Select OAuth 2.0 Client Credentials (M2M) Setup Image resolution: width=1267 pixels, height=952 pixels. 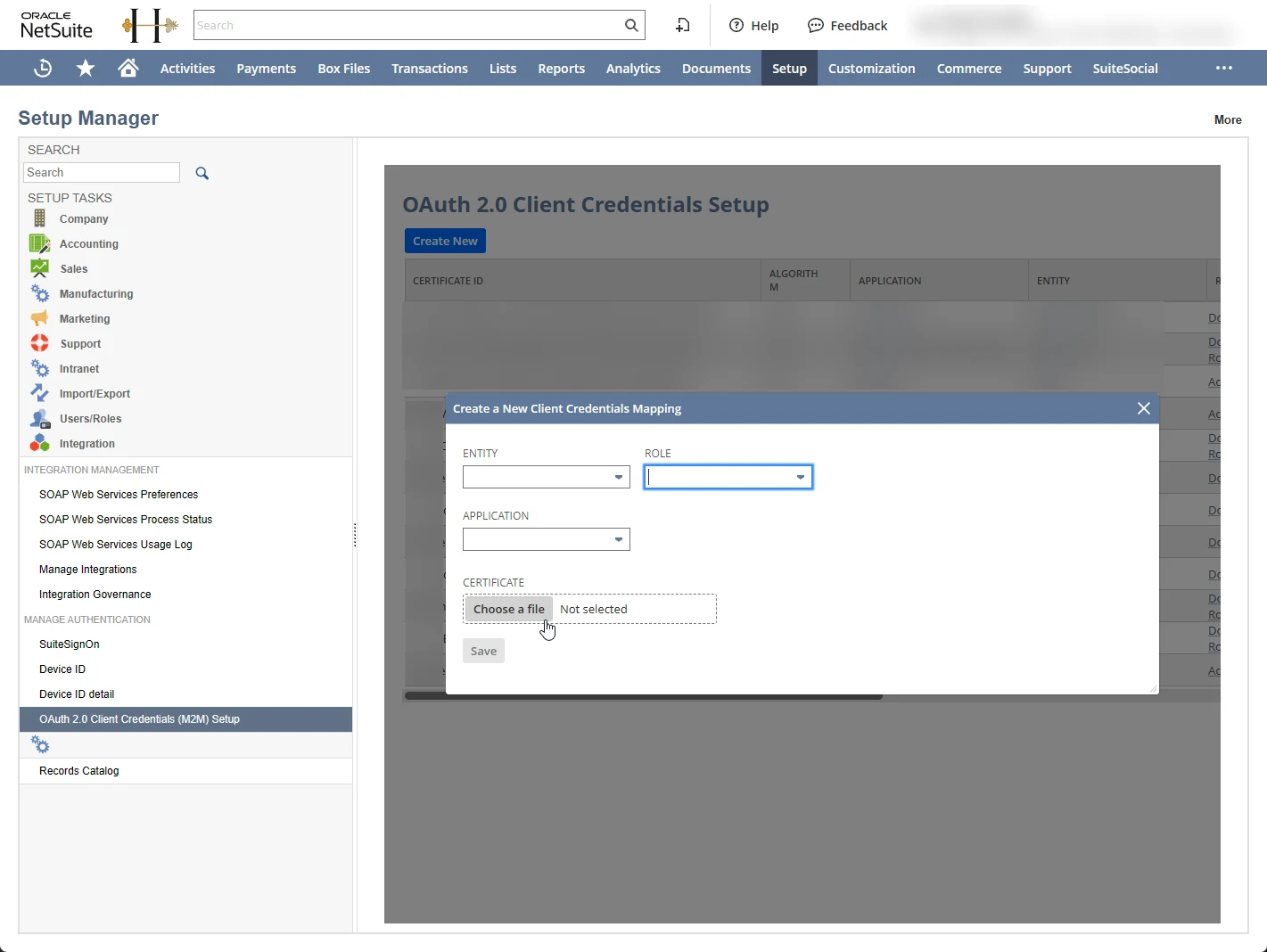[185, 719]
